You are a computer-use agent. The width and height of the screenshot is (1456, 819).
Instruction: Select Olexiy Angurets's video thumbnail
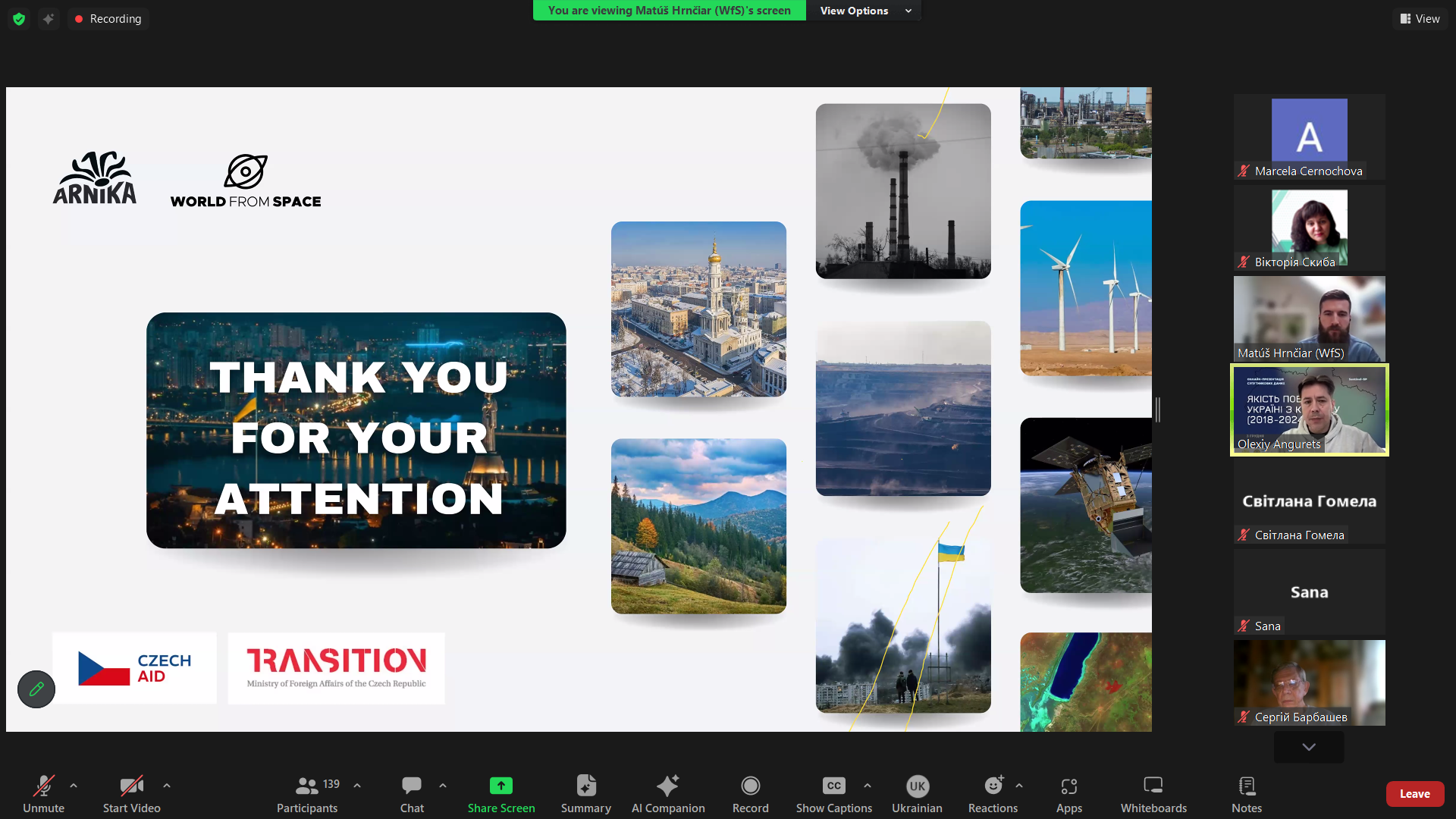click(1308, 409)
